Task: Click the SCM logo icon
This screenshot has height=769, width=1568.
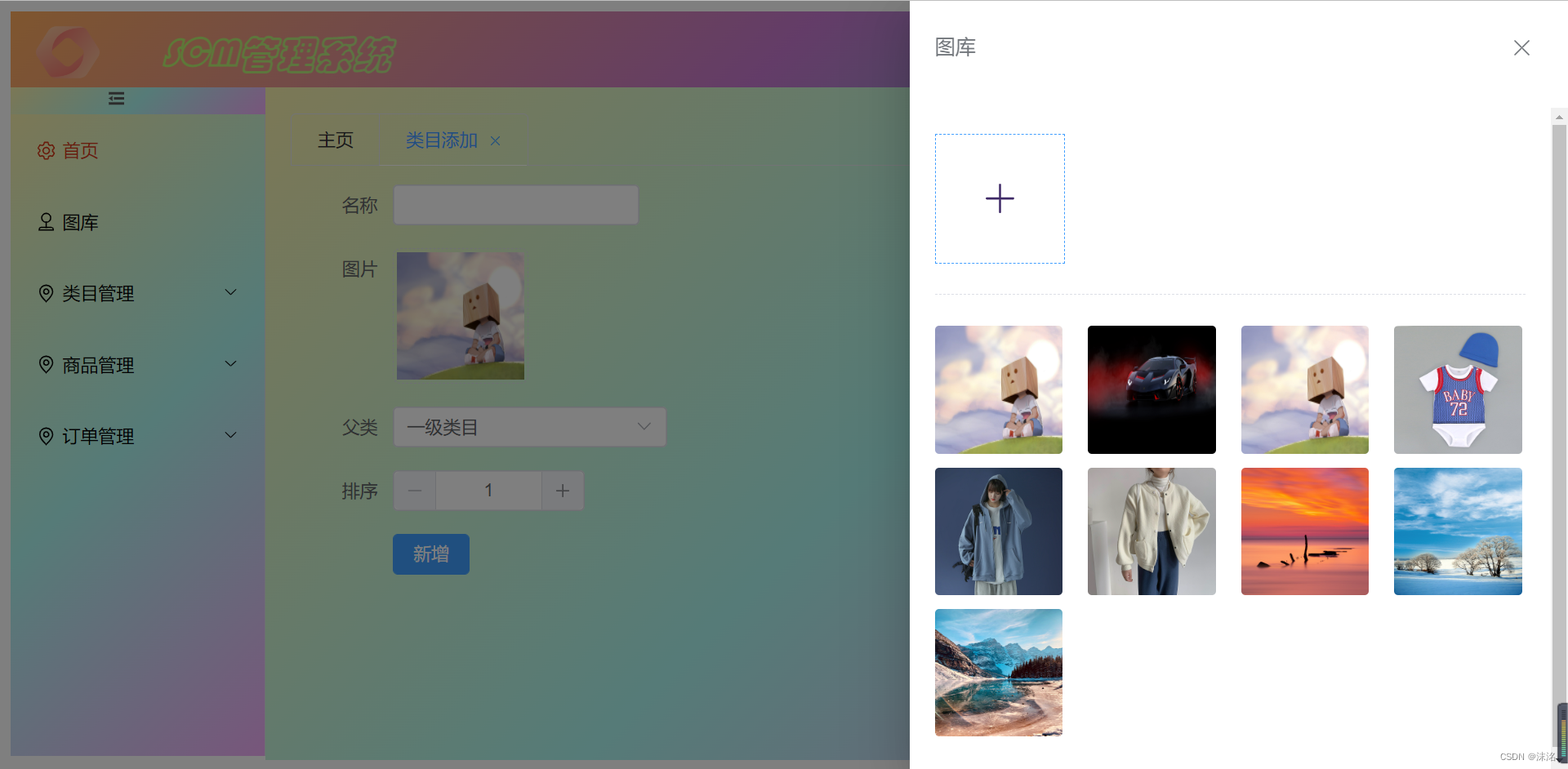Action: 68,51
